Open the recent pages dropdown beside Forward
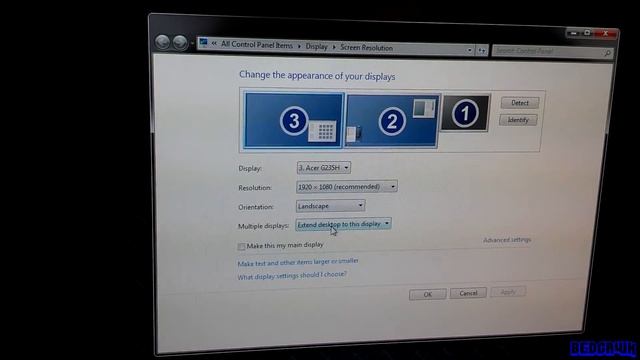640x360 pixels. click(192, 42)
